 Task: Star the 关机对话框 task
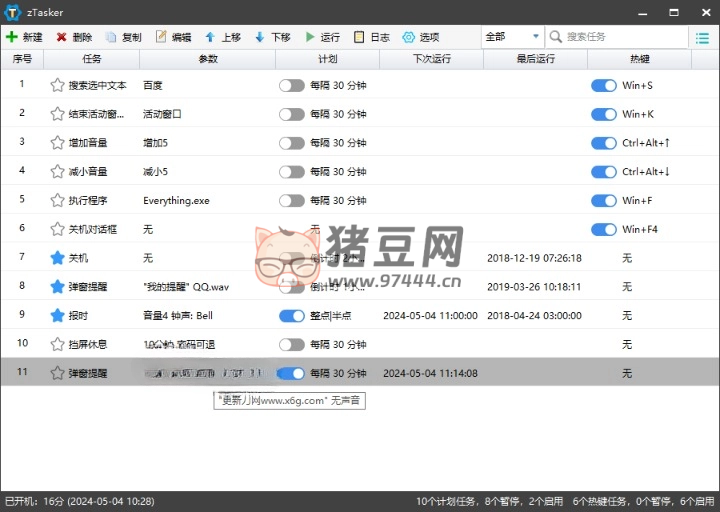pyautogui.click(x=57, y=229)
